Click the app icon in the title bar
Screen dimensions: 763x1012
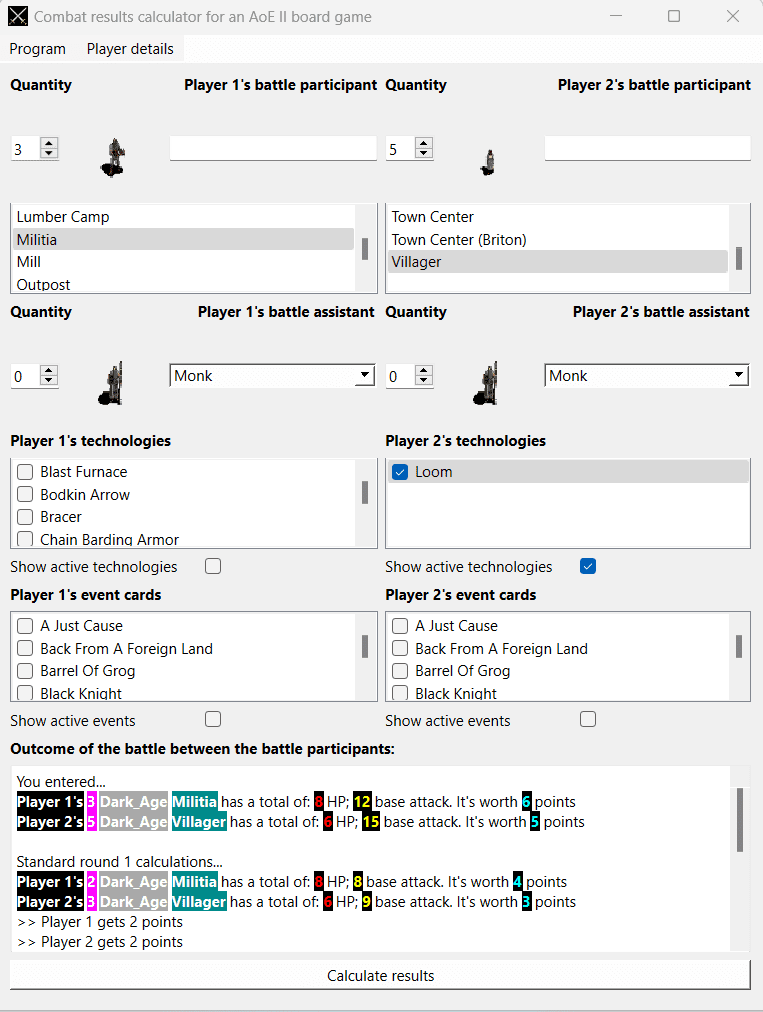tap(17, 16)
